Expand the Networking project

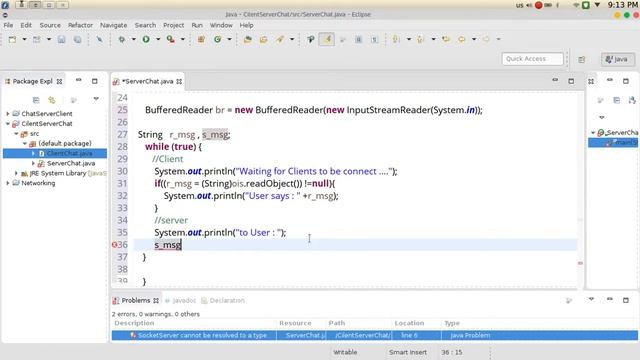click(8, 183)
